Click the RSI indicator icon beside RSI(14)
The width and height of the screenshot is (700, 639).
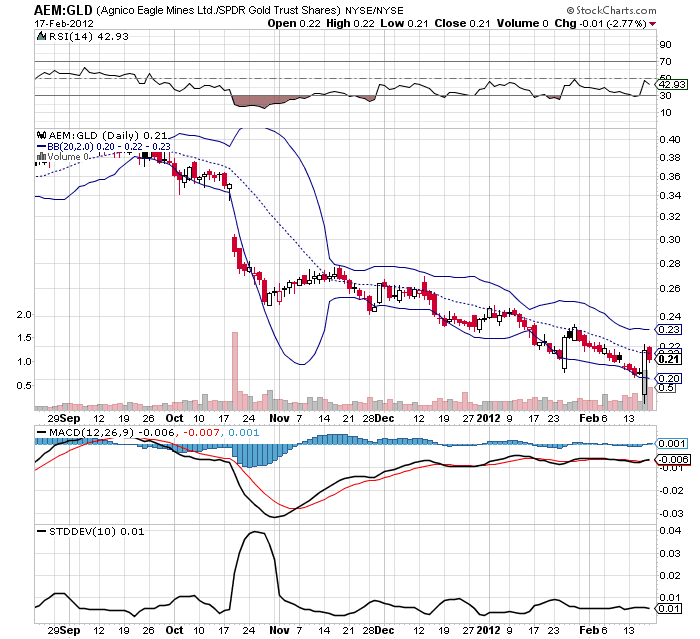click(41, 37)
